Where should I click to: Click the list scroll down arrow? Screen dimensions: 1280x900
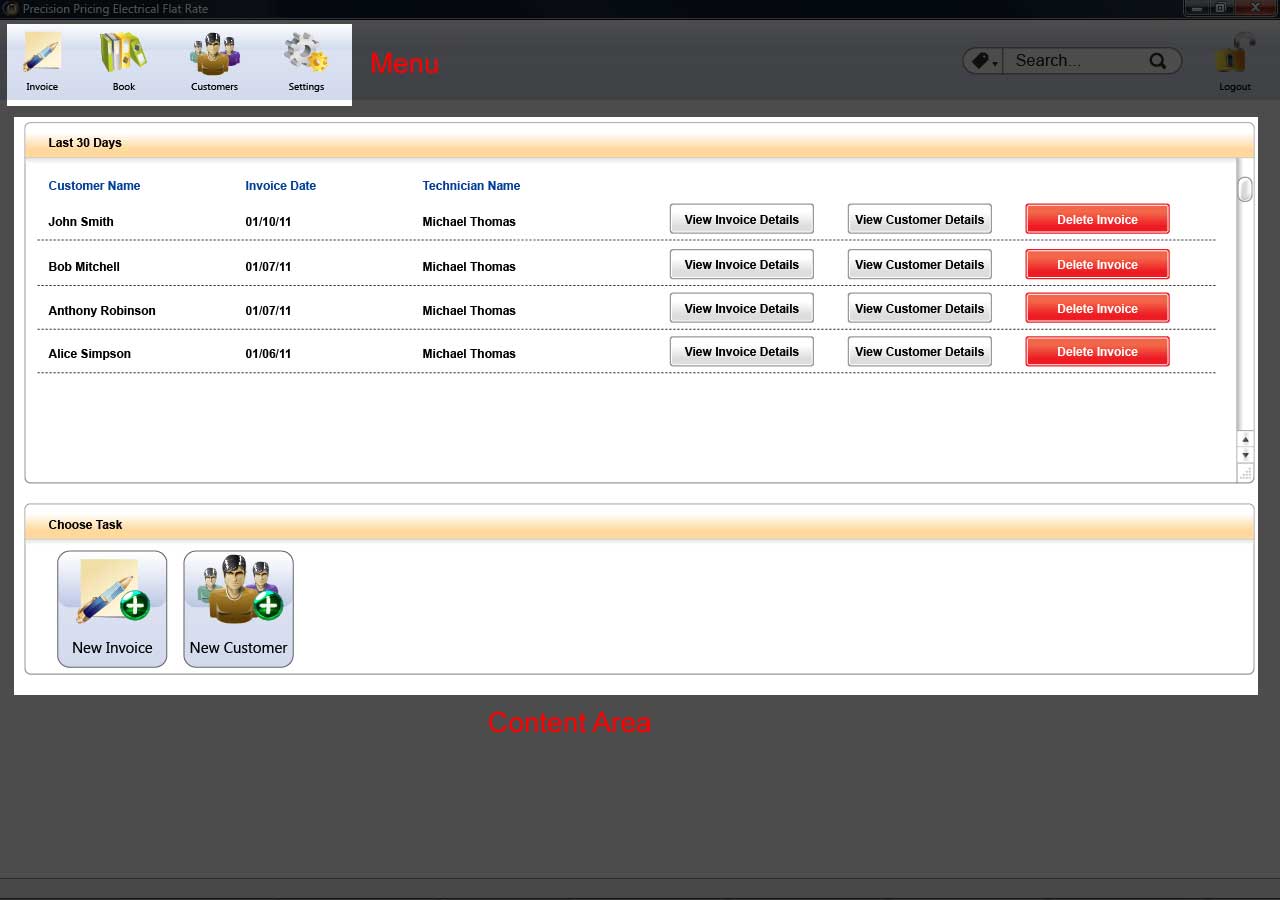(x=1245, y=455)
